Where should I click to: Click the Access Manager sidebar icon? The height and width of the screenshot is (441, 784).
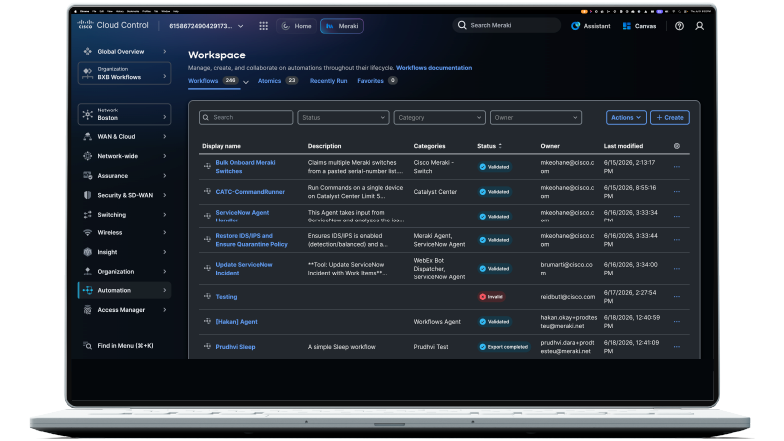88,310
